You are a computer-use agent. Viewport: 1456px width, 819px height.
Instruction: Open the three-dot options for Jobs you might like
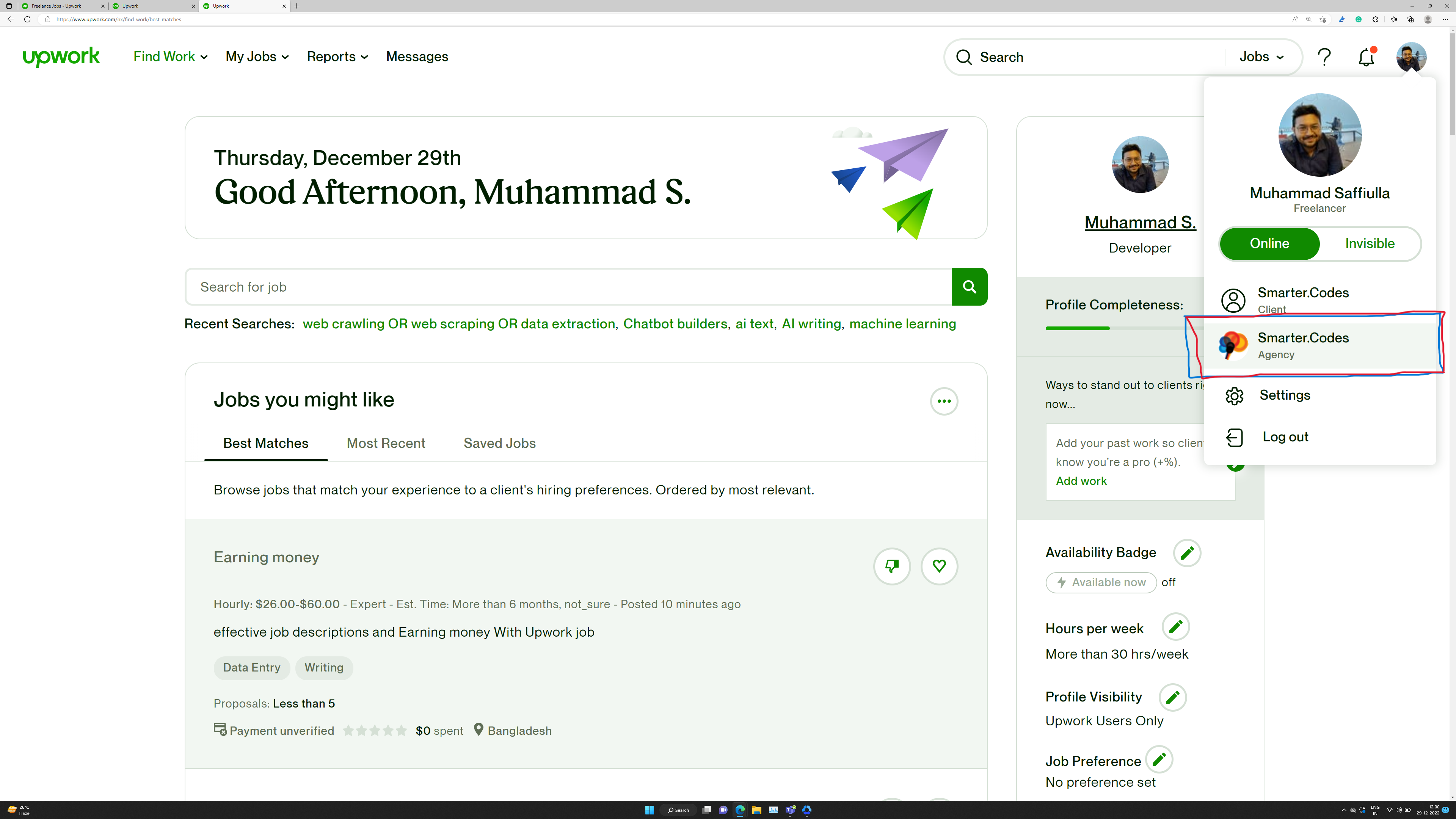tap(944, 401)
